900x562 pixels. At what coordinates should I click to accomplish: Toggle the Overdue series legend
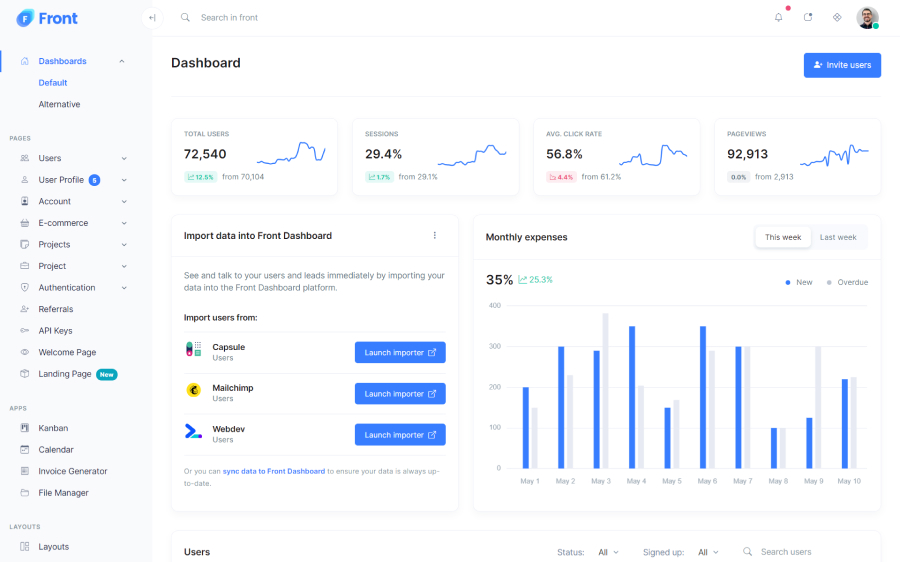coord(847,282)
